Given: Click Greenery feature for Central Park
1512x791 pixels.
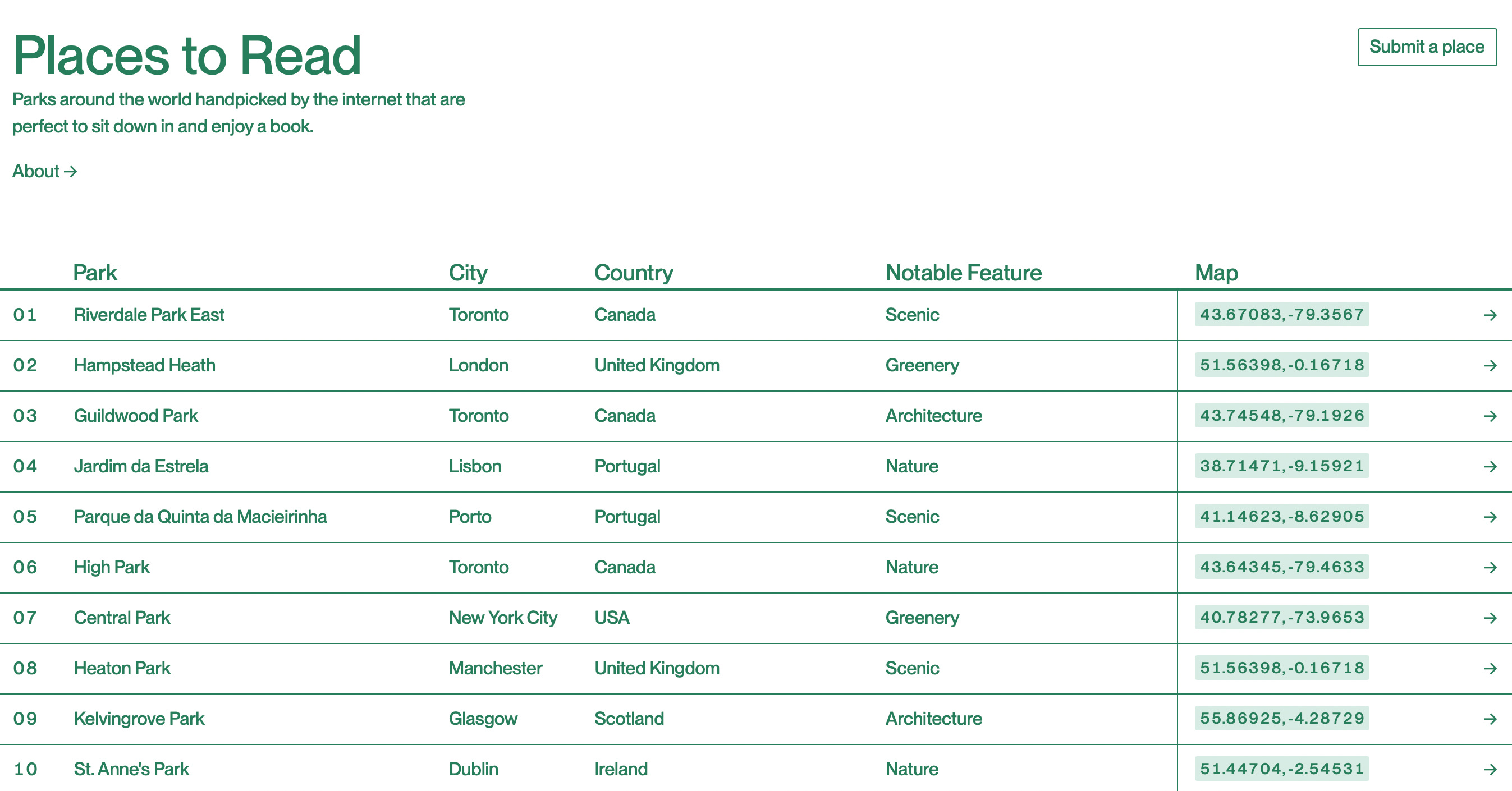Looking at the screenshot, I should coord(922,618).
